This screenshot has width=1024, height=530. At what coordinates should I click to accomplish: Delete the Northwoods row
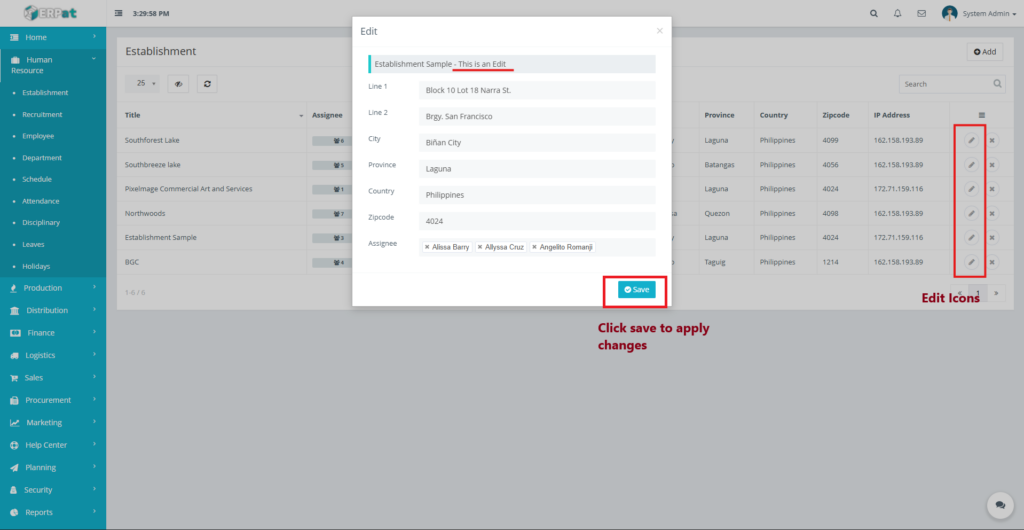pos(991,213)
